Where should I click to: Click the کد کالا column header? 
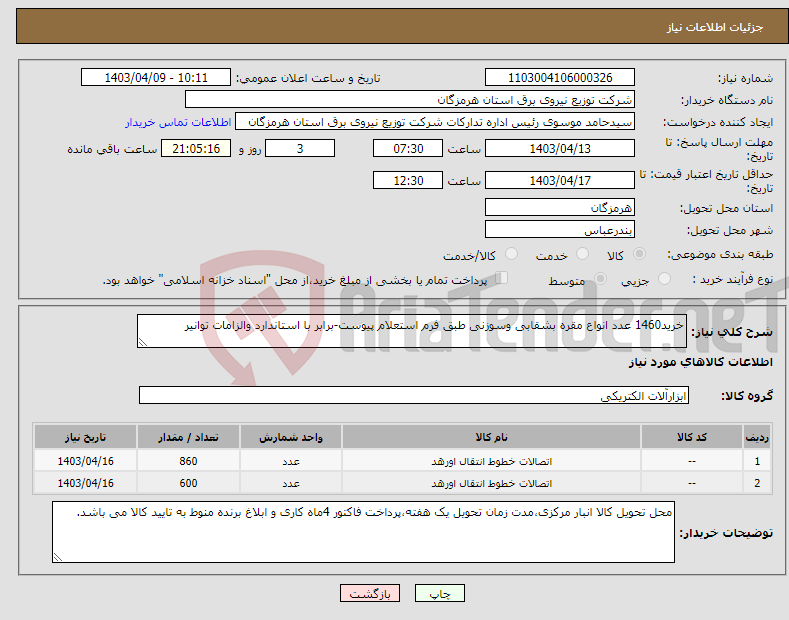(692, 437)
